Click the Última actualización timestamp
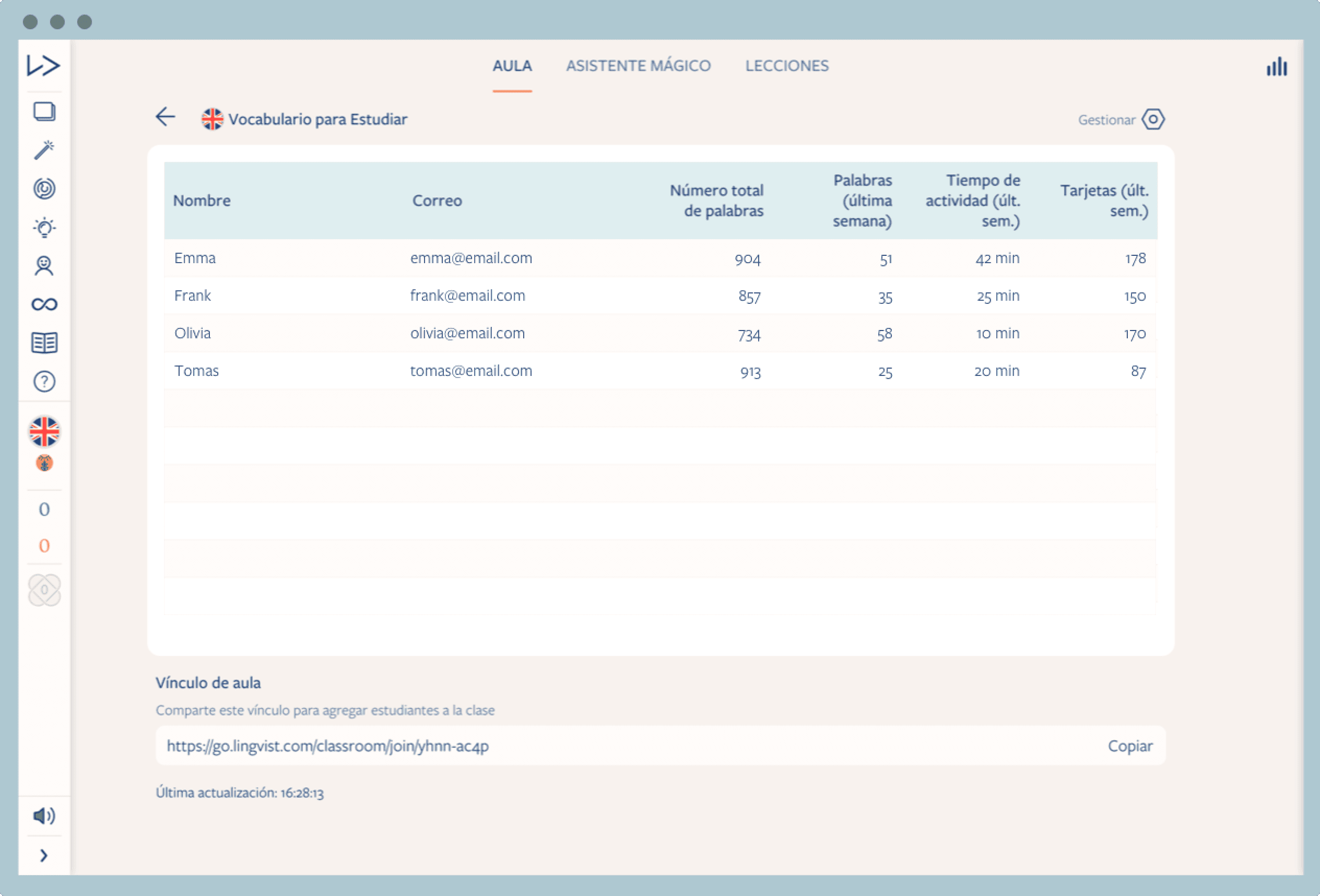 [x=240, y=793]
